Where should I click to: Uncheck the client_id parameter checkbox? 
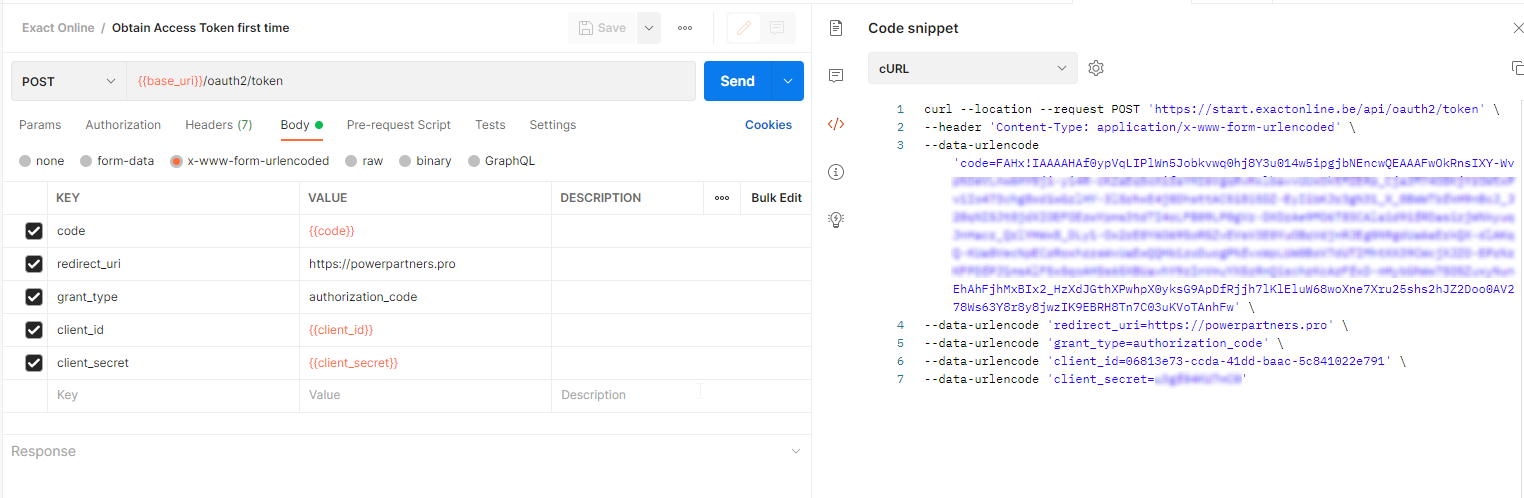[x=34, y=330]
